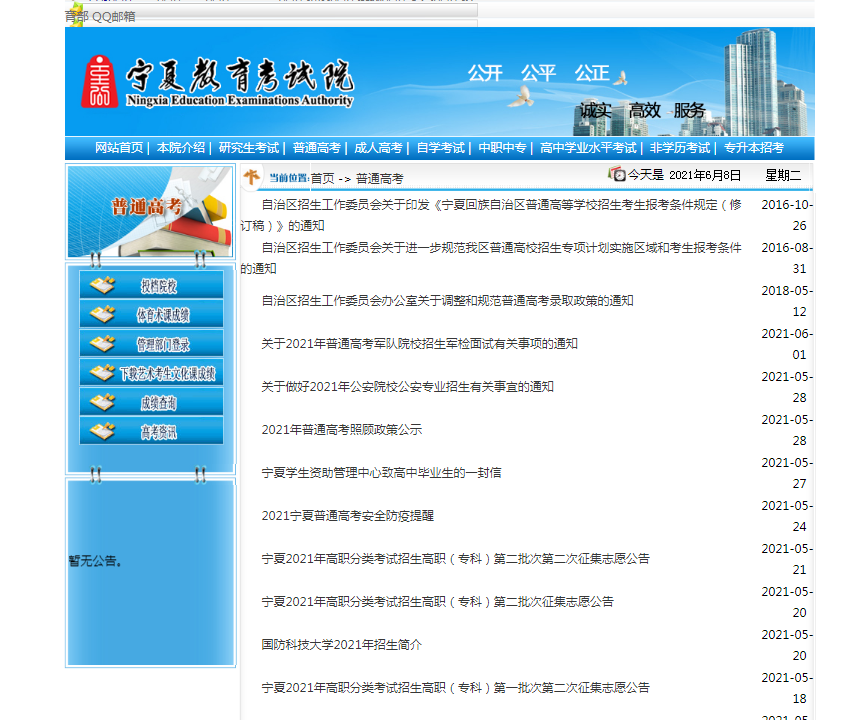The width and height of the screenshot is (864, 720).
Task: Open 自学考试 menu item
Action: pos(440,148)
